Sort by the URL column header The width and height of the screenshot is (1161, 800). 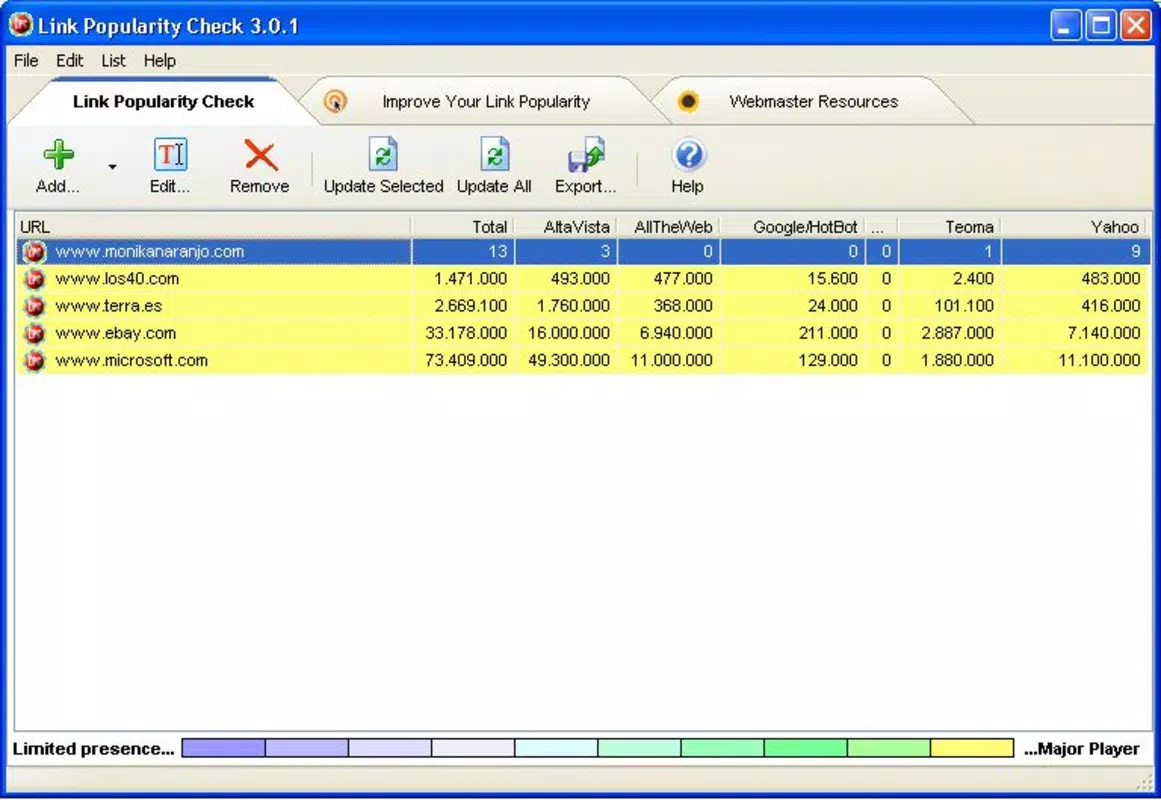pyautogui.click(x=213, y=227)
